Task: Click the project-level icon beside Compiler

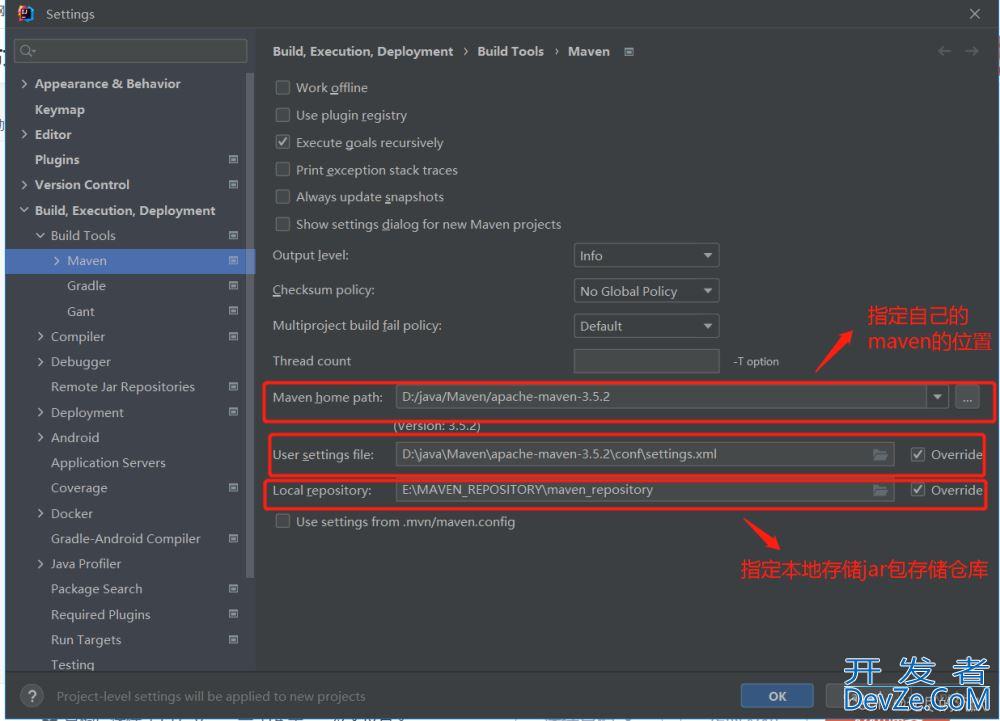Action: point(233,336)
